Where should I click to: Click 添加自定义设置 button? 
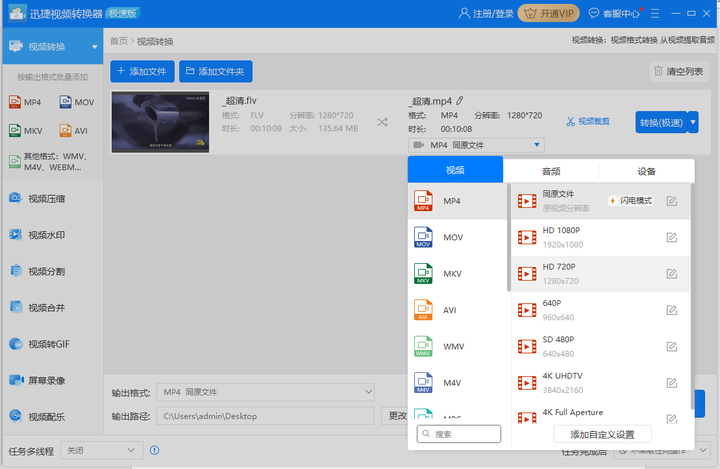(x=602, y=434)
